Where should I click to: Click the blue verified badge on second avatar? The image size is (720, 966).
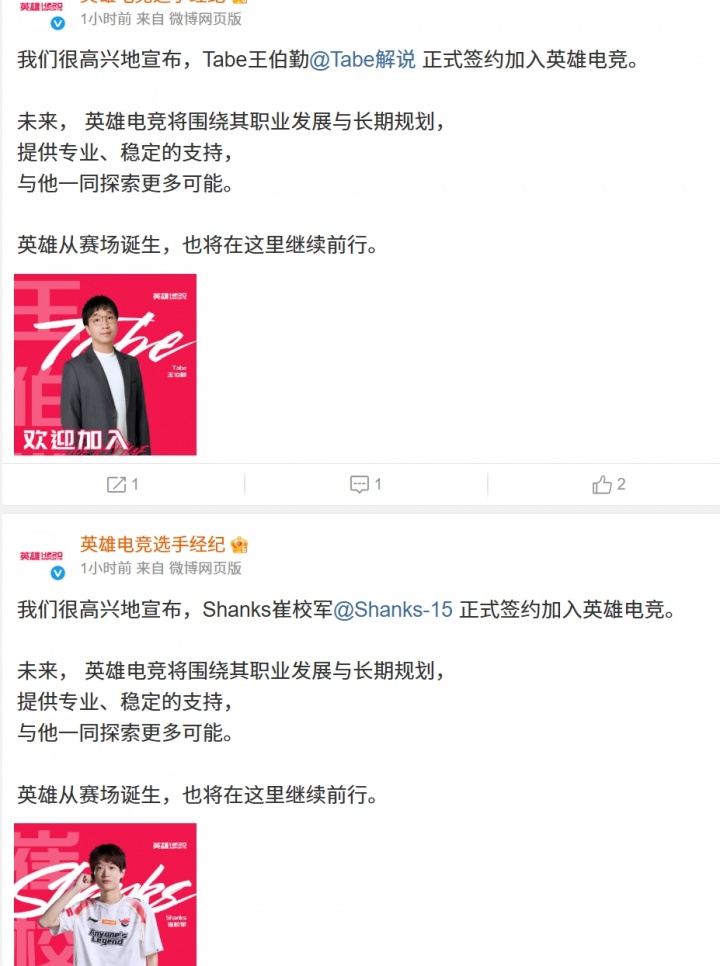(x=57, y=573)
